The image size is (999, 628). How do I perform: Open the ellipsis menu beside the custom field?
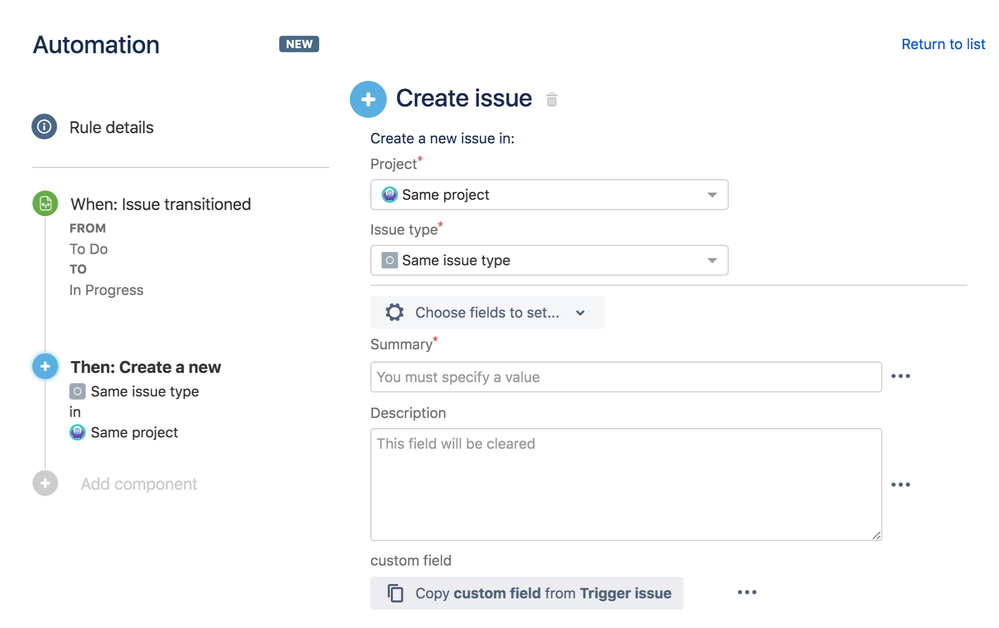(747, 592)
